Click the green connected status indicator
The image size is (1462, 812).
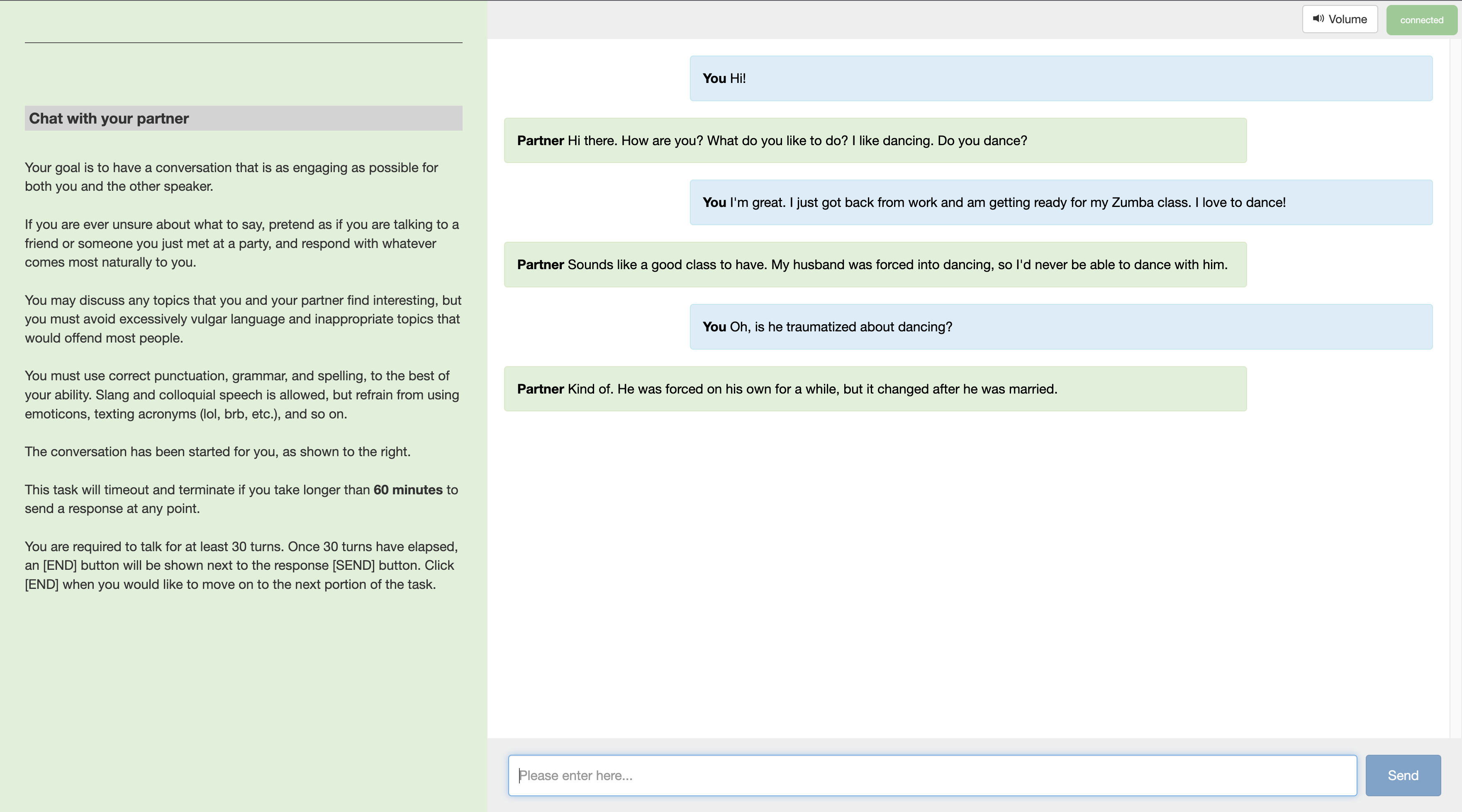pos(1421,20)
